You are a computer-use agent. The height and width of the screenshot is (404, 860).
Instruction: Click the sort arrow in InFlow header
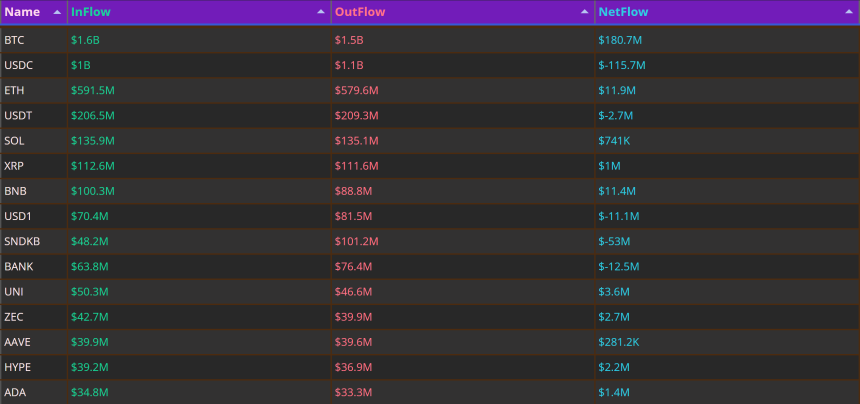[x=321, y=12]
